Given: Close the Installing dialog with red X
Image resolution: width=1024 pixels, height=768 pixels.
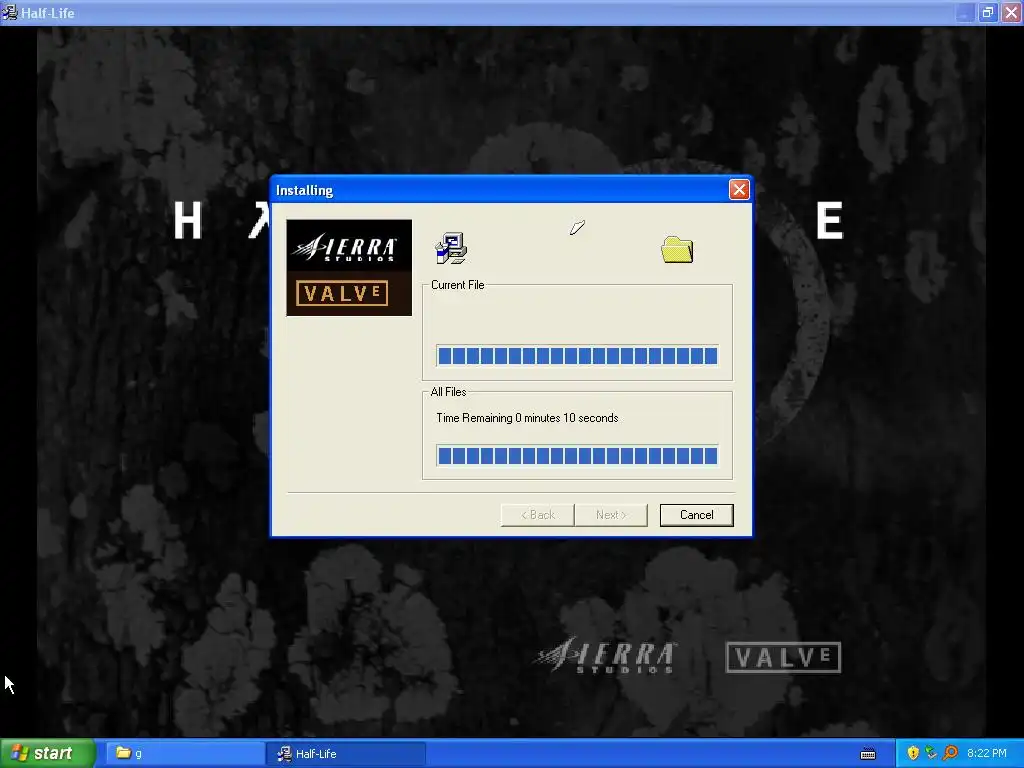Looking at the screenshot, I should tap(739, 189).
